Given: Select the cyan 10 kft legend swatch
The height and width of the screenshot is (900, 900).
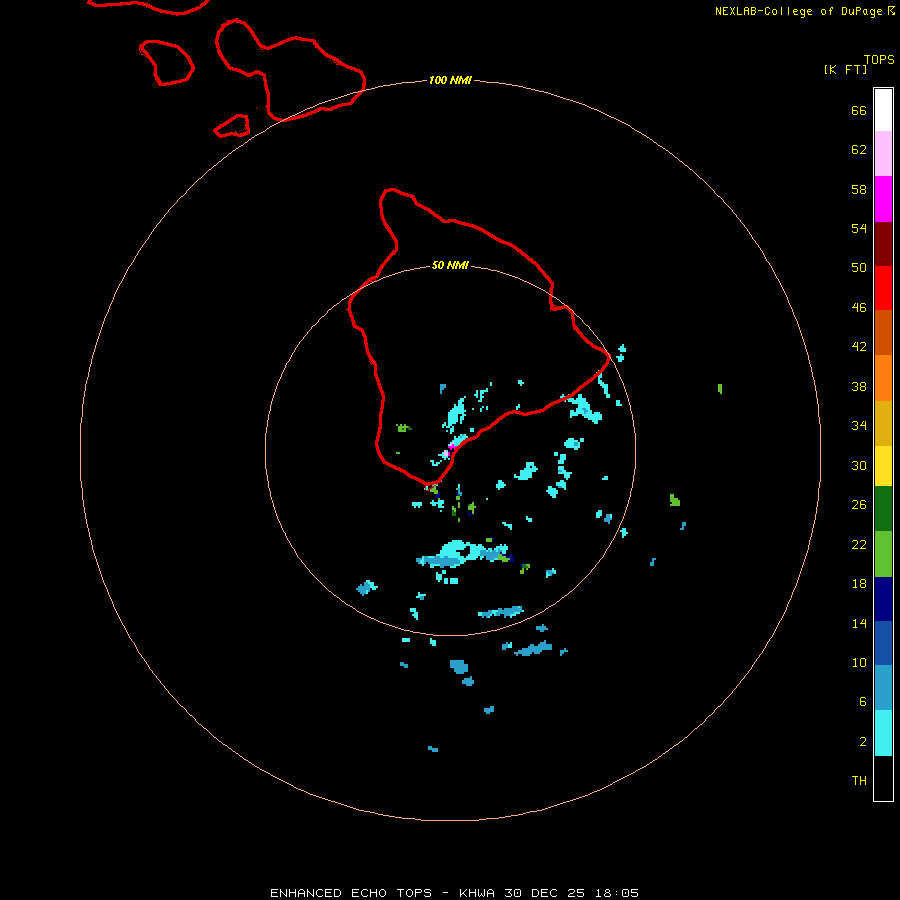Looking at the screenshot, I should (x=883, y=733).
